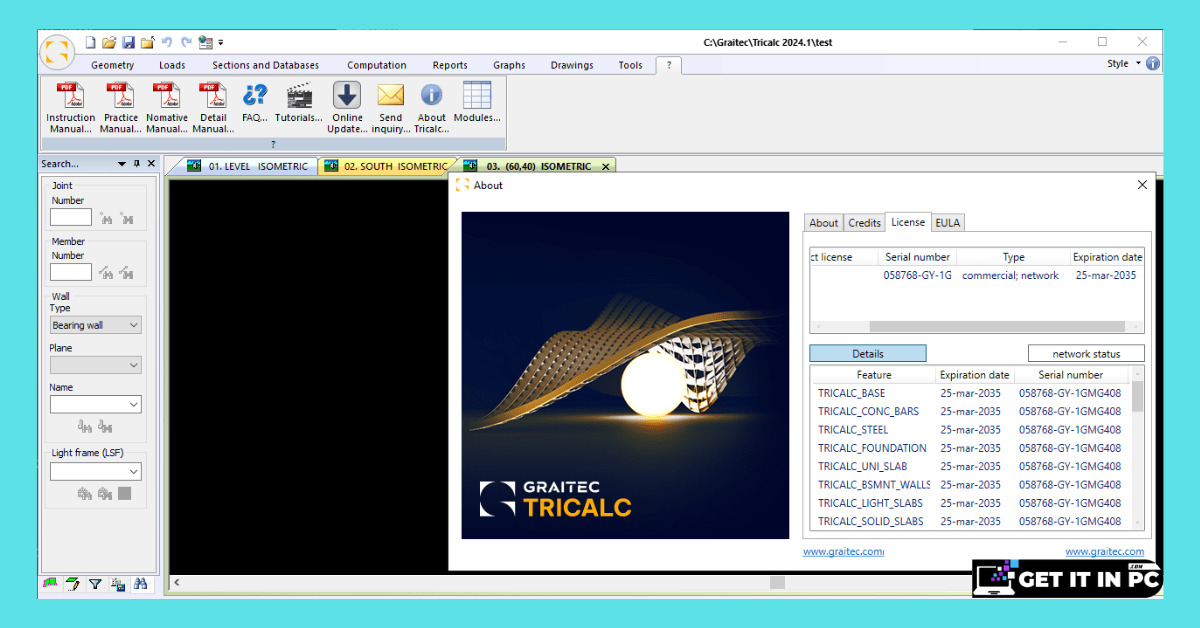The image size is (1200, 628).
Task: Select the TRICALC_FOUNDATION feature row
Action: pyautogui.click(x=970, y=448)
